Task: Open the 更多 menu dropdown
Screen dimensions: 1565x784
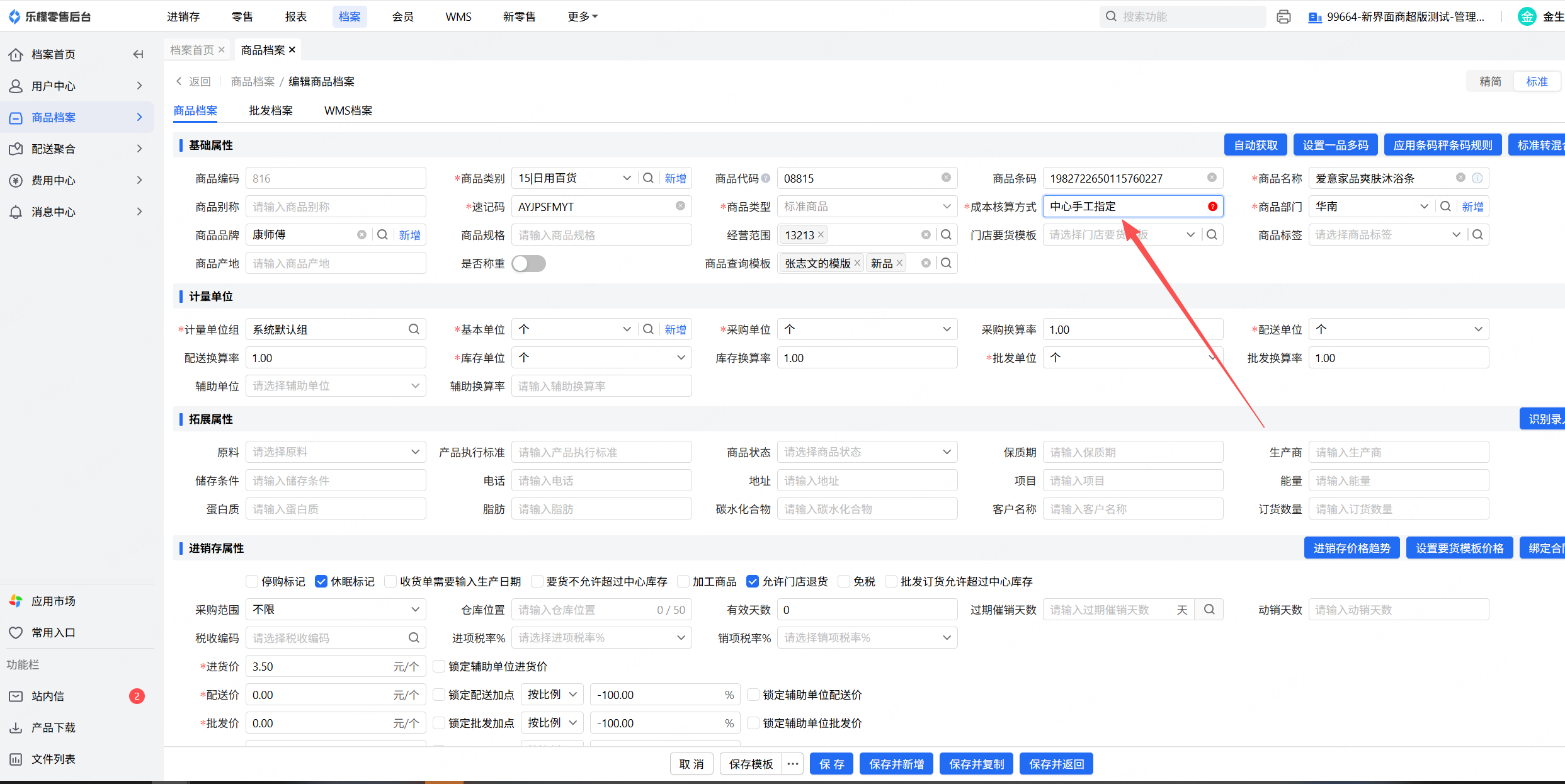Action: [582, 17]
